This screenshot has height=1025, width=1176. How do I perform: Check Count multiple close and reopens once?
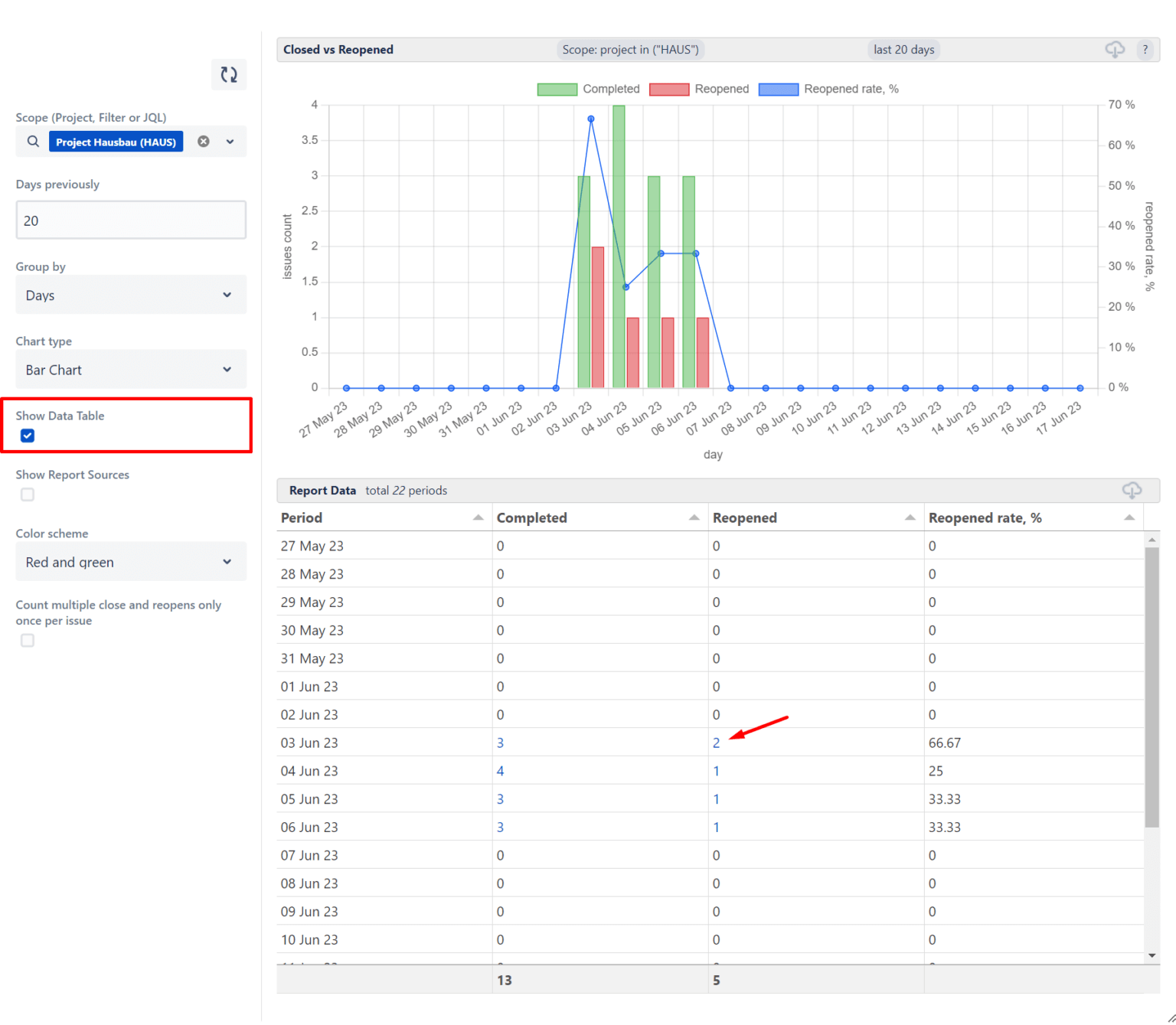(x=27, y=640)
